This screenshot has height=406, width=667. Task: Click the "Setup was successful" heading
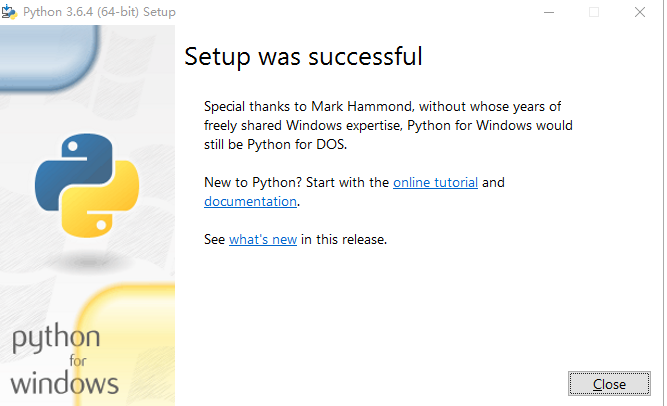coord(303,57)
